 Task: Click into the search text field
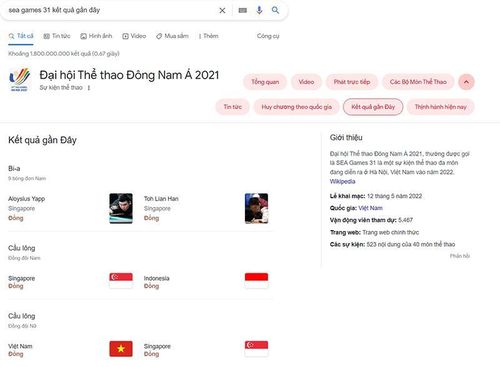point(110,10)
